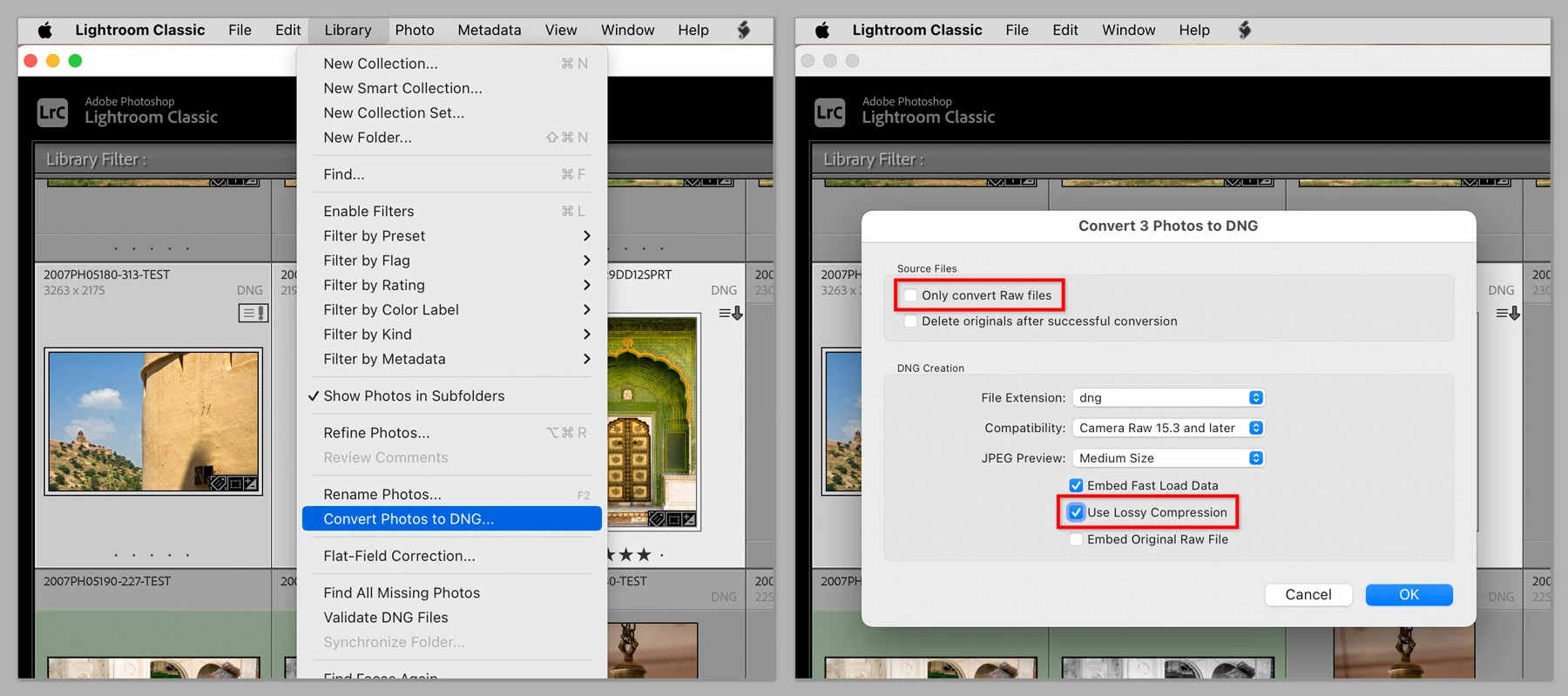Choose Find... in the Library menu
The height and width of the screenshot is (696, 1568).
coord(451,174)
